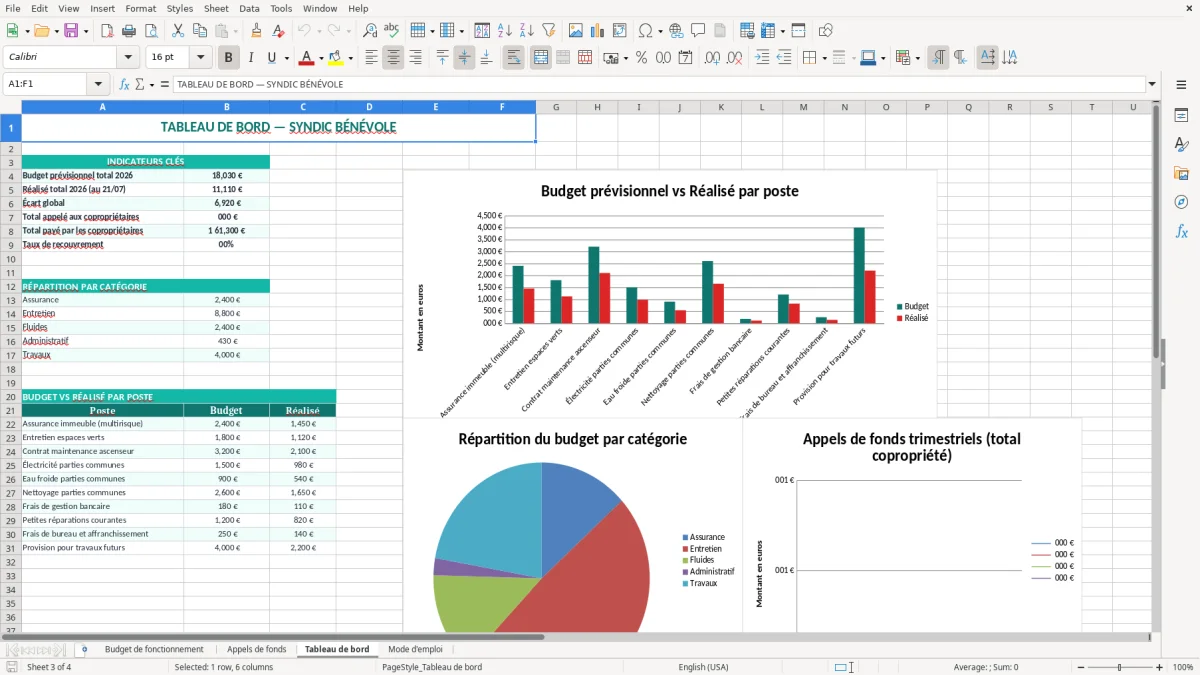Open sidebar Properties panel
Screen dimensions: 1200x675
click(x=1181, y=116)
